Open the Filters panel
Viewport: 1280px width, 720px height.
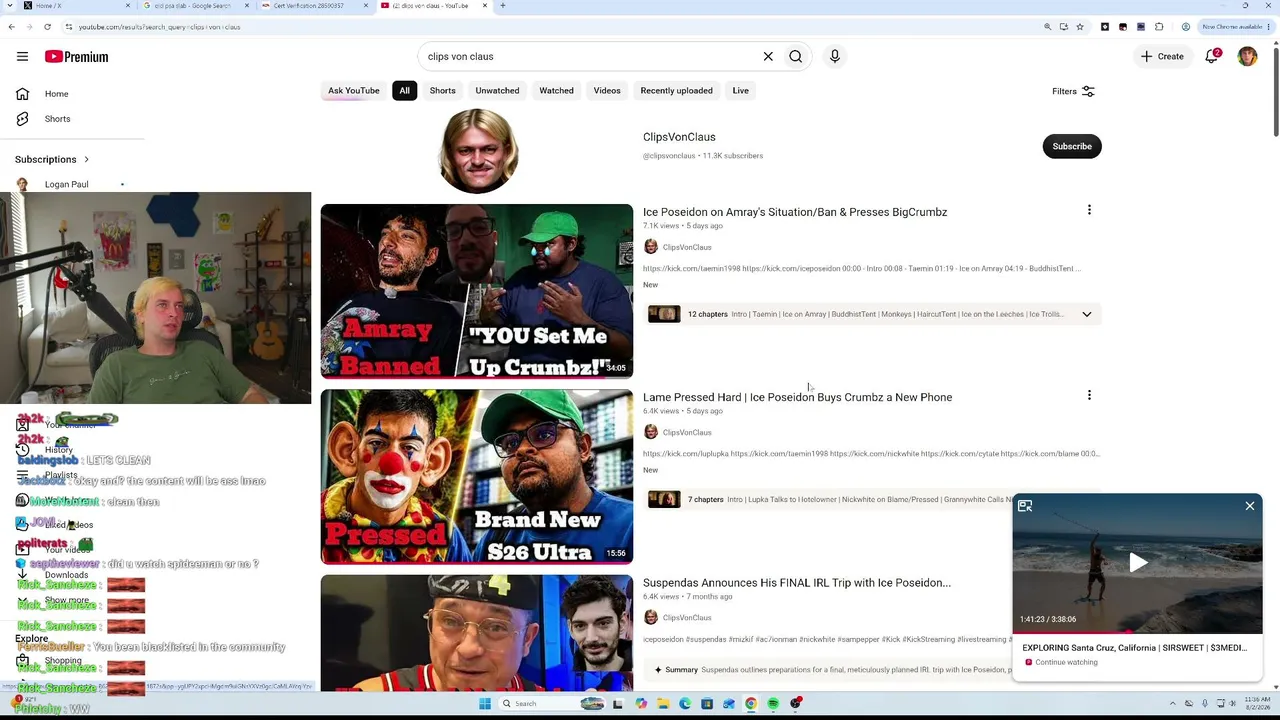click(1073, 91)
